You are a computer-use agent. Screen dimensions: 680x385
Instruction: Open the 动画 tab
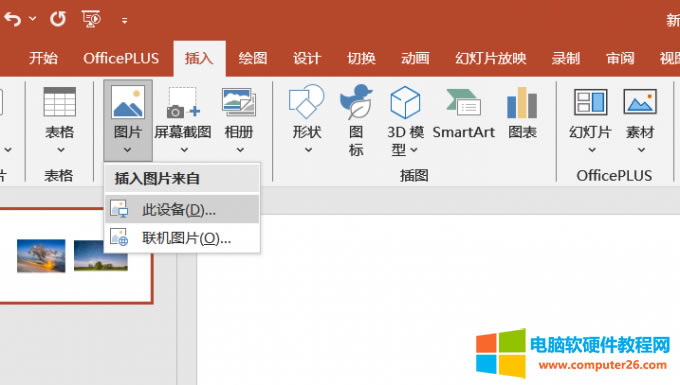click(415, 58)
